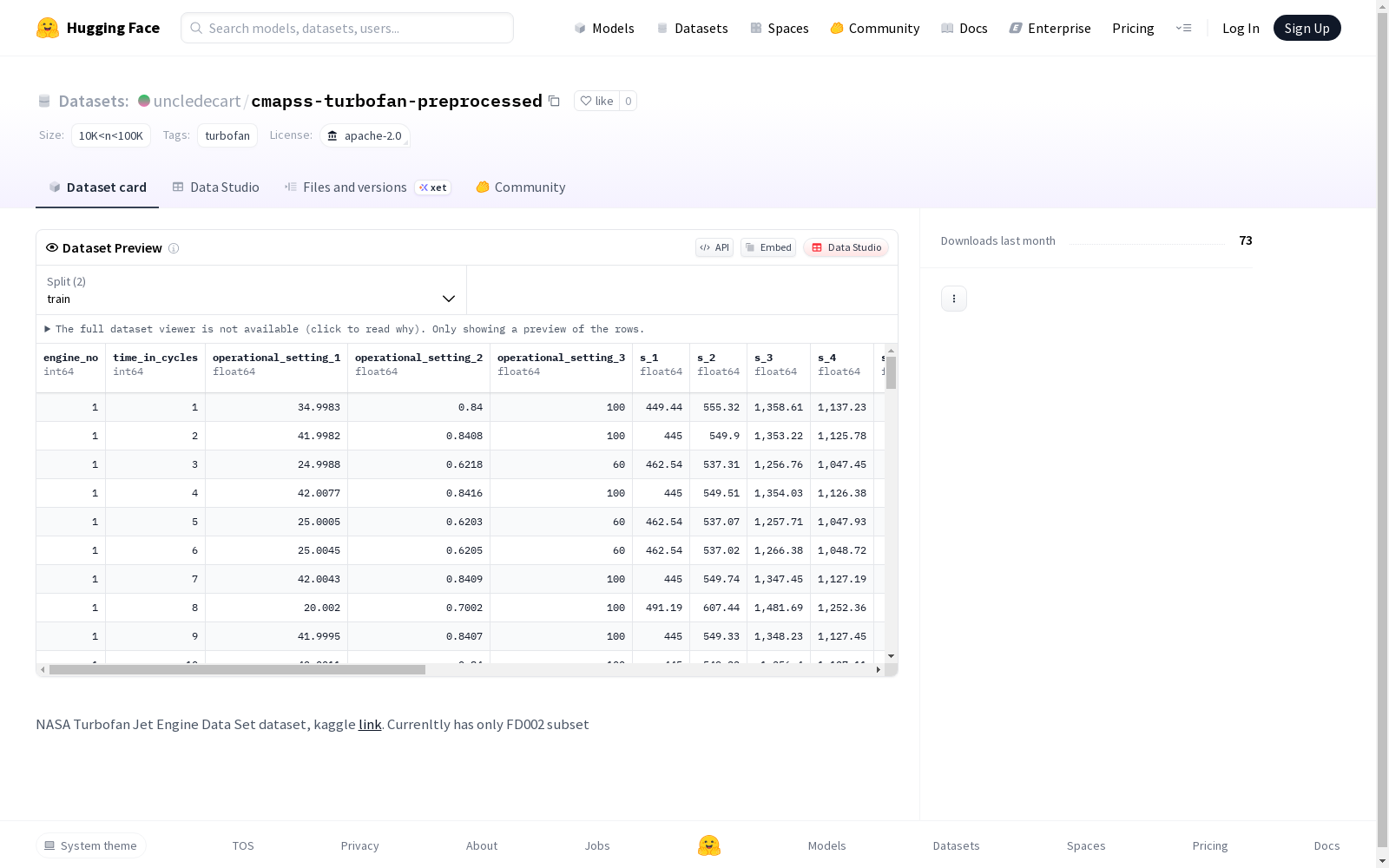Open the navigation overflow menu icon

[1183, 28]
